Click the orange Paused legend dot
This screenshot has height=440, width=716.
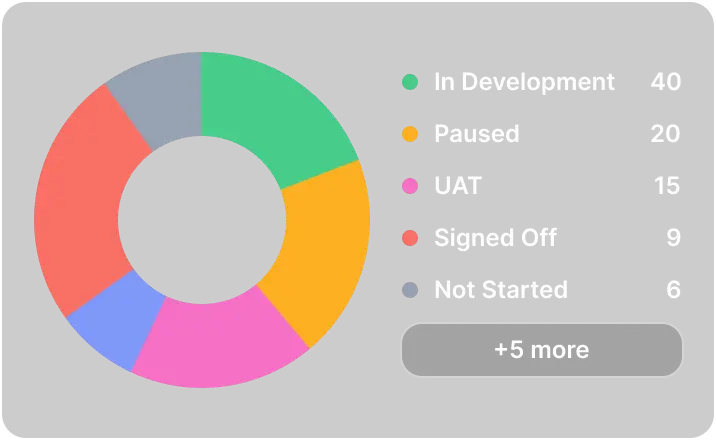click(x=410, y=134)
